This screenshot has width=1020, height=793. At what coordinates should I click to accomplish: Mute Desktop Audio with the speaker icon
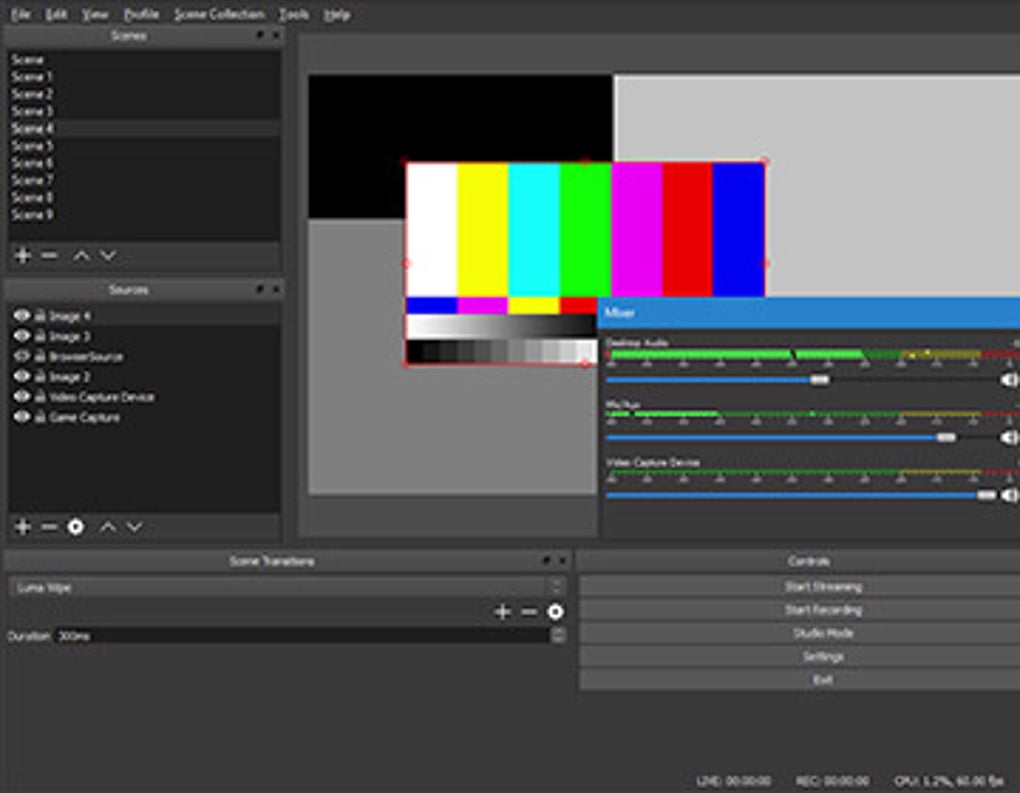[1006, 380]
